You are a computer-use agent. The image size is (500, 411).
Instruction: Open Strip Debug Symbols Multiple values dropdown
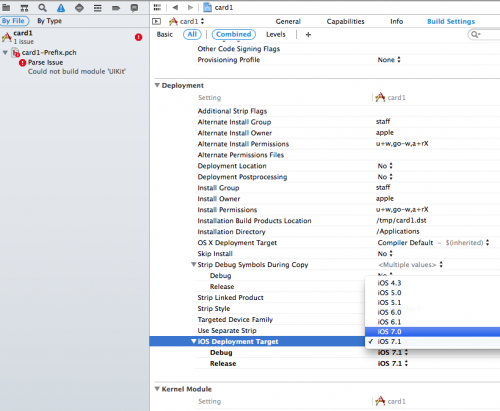coord(410,265)
